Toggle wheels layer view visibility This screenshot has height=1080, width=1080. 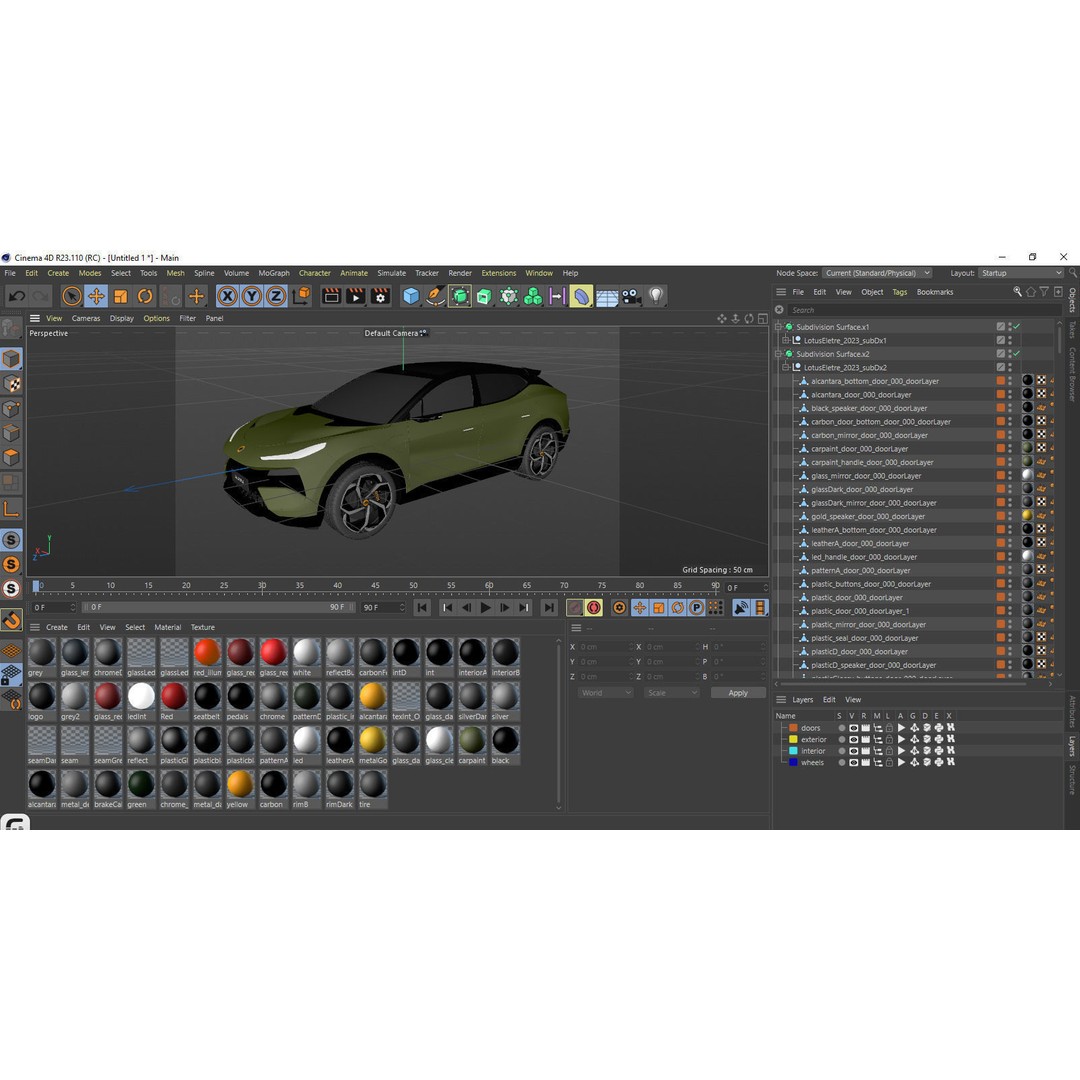[x=853, y=763]
